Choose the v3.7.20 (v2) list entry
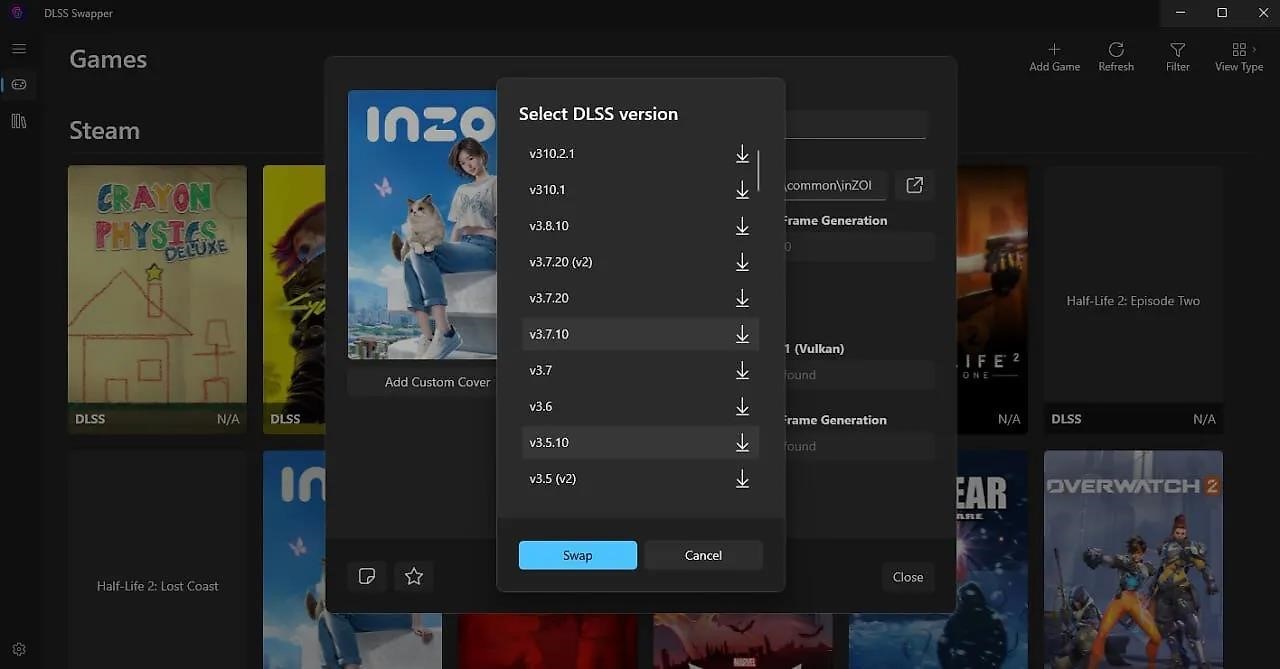1280x669 pixels. [x=640, y=262]
